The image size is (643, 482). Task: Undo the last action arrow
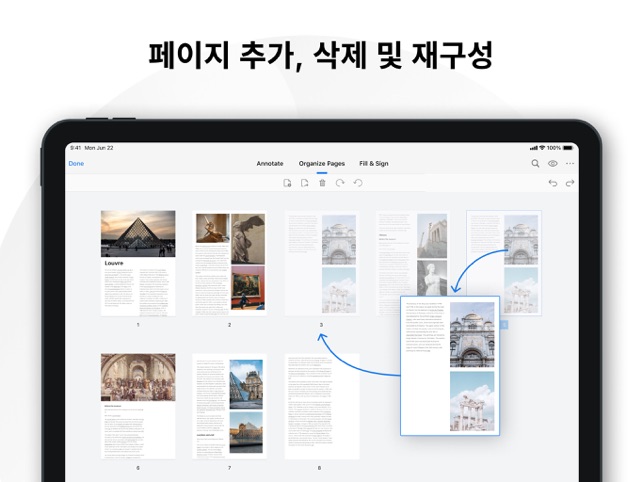553,183
